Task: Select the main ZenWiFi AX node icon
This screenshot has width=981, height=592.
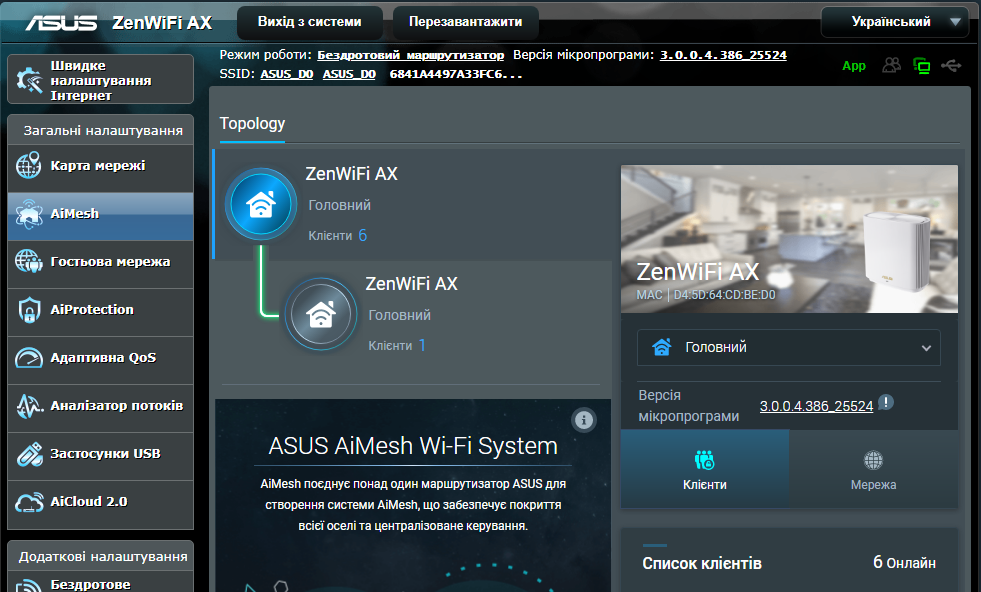Action: [x=261, y=204]
